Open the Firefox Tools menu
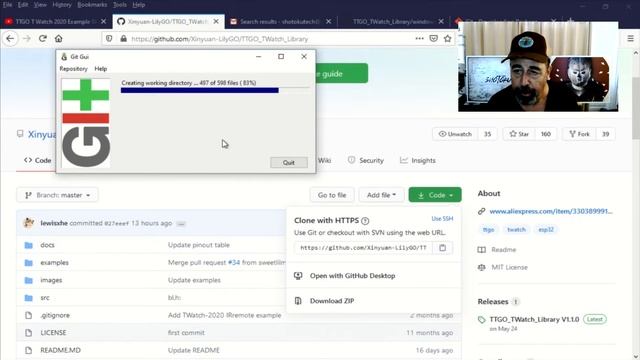The image size is (640, 360). tap(120, 4)
